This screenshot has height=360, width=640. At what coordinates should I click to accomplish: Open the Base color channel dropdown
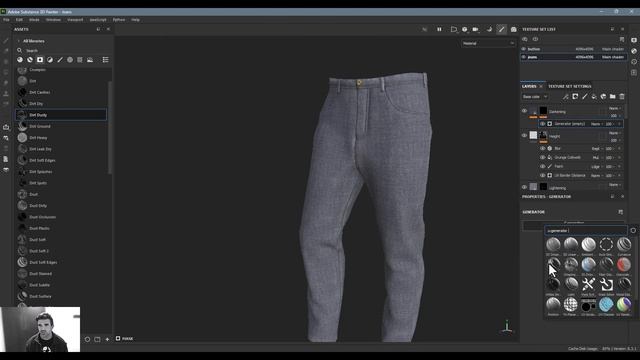[x=534, y=97]
